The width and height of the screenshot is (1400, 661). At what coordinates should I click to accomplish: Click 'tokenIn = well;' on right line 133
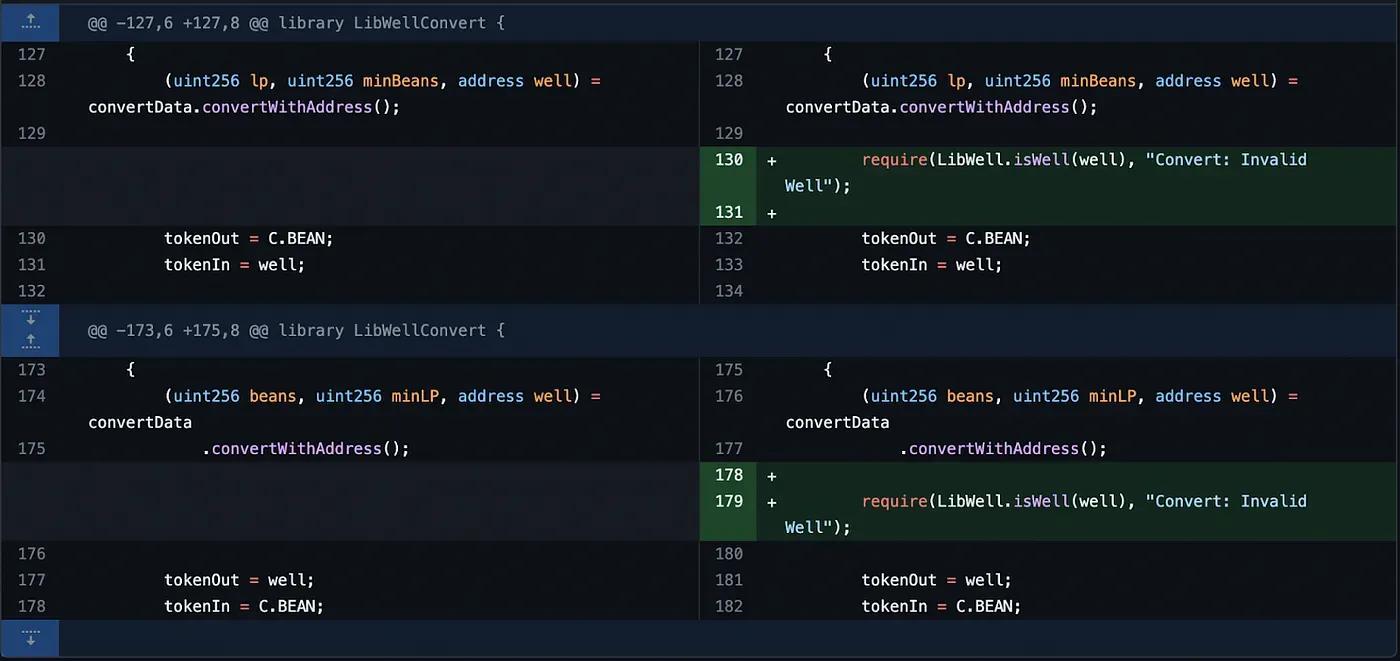click(x=932, y=265)
